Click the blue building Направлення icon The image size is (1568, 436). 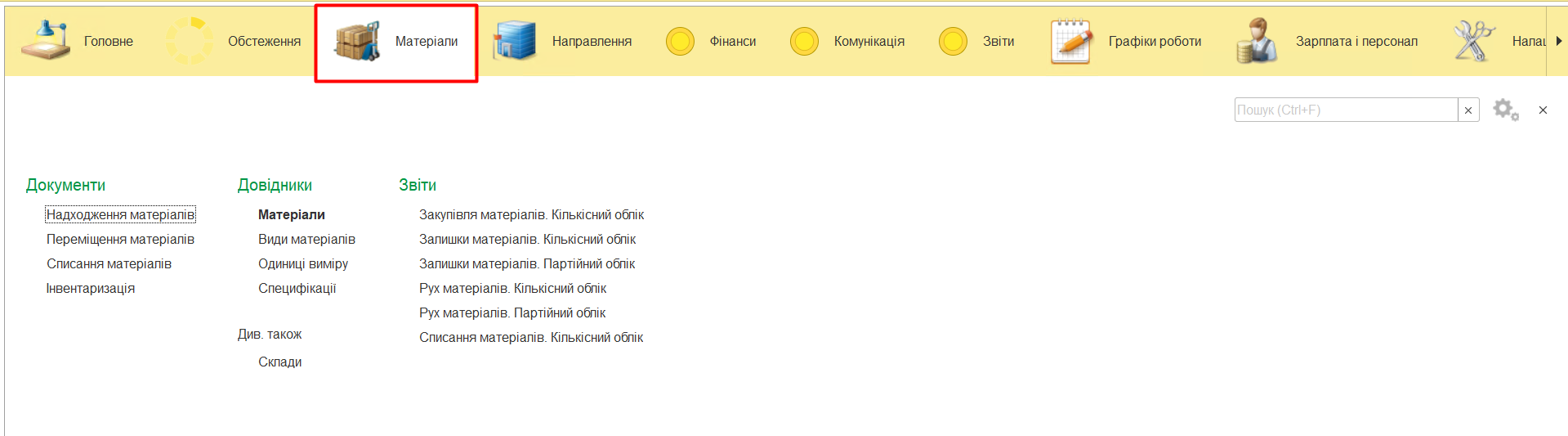tap(514, 41)
